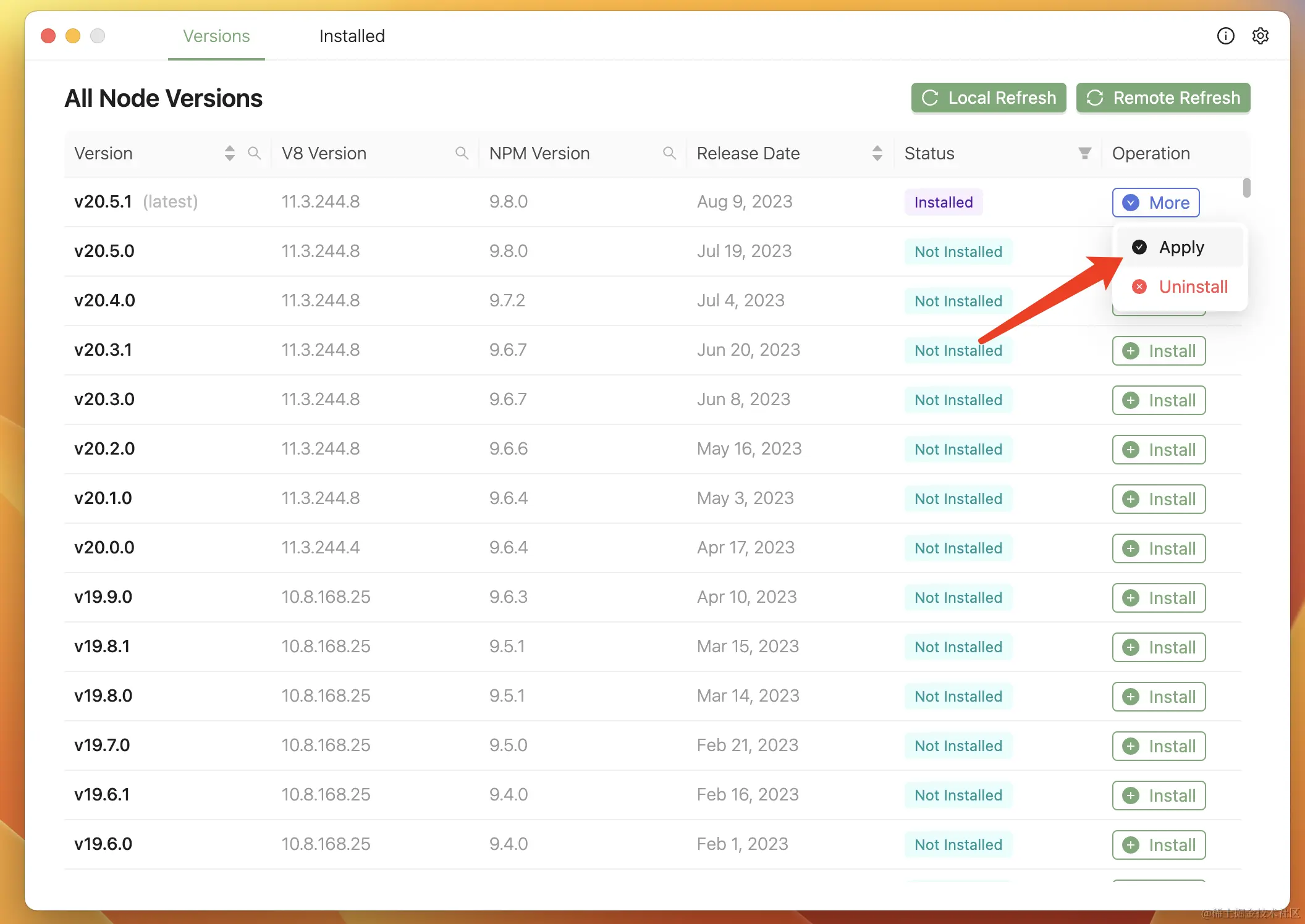The height and width of the screenshot is (924, 1305).
Task: Click search icon in Version column header
Action: (254, 153)
